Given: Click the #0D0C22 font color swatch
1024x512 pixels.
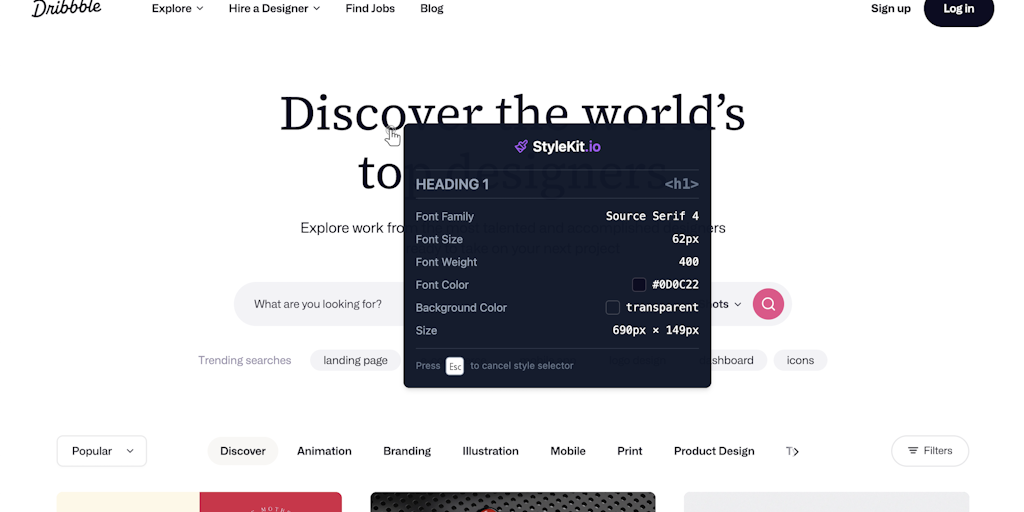Looking at the screenshot, I should (639, 285).
